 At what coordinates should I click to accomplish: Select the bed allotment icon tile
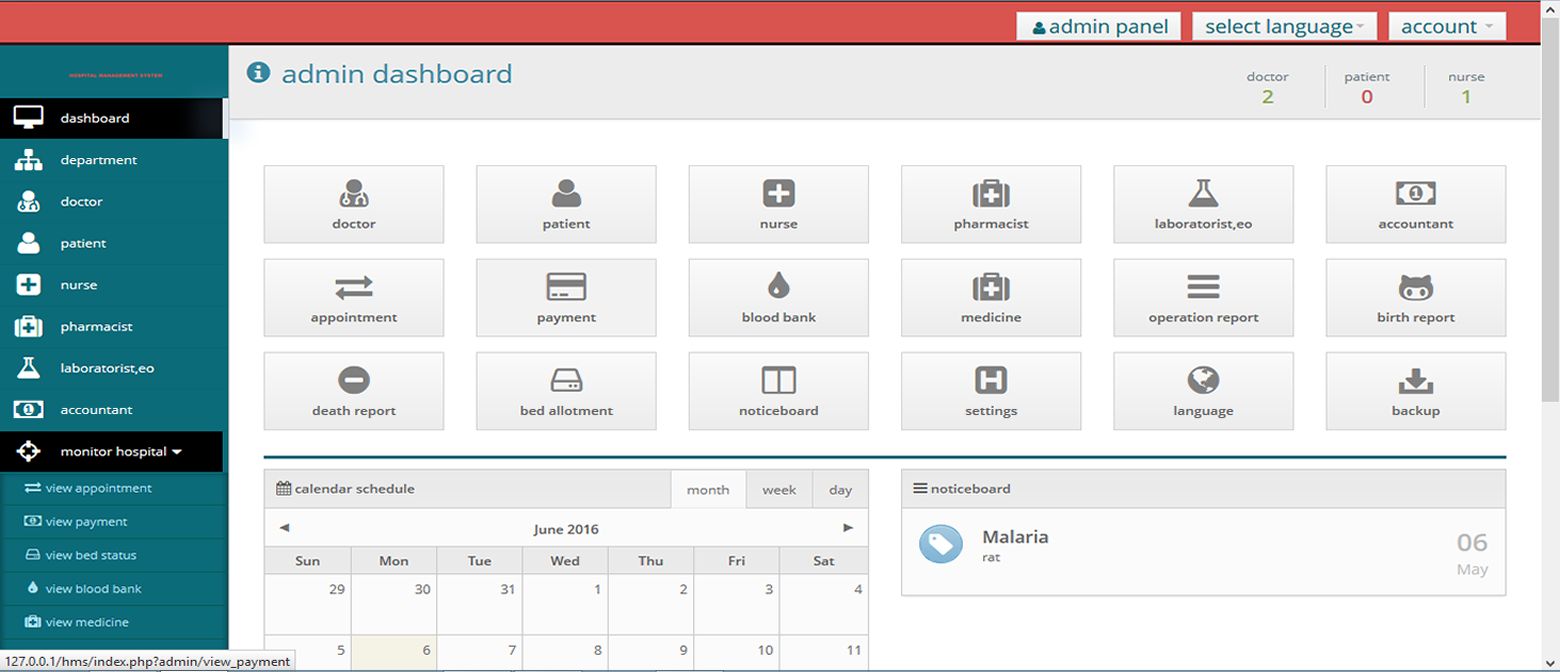pyautogui.click(x=566, y=390)
